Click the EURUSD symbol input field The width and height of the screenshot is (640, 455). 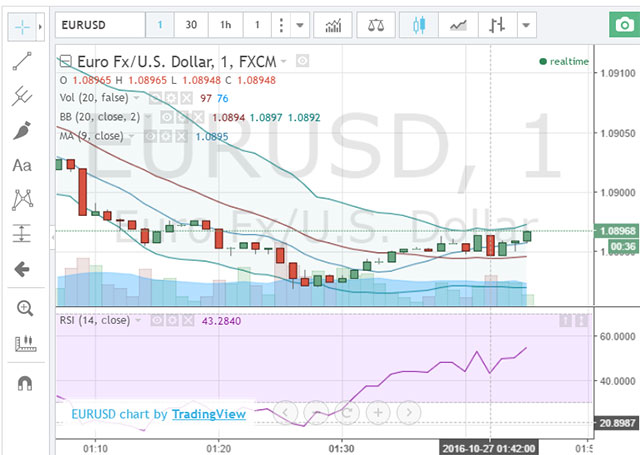100,25
